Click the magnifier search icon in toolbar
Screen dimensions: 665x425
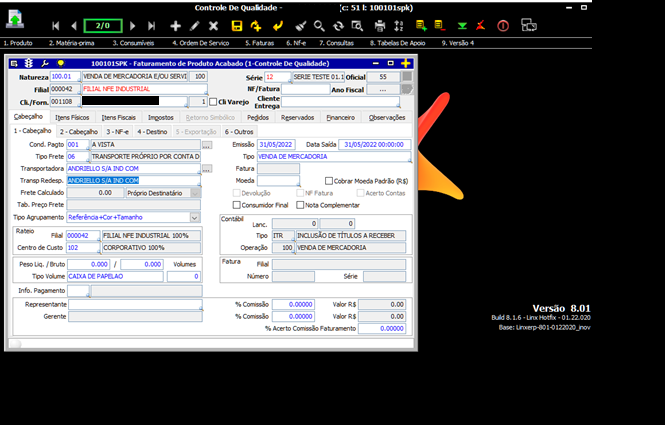(x=319, y=24)
